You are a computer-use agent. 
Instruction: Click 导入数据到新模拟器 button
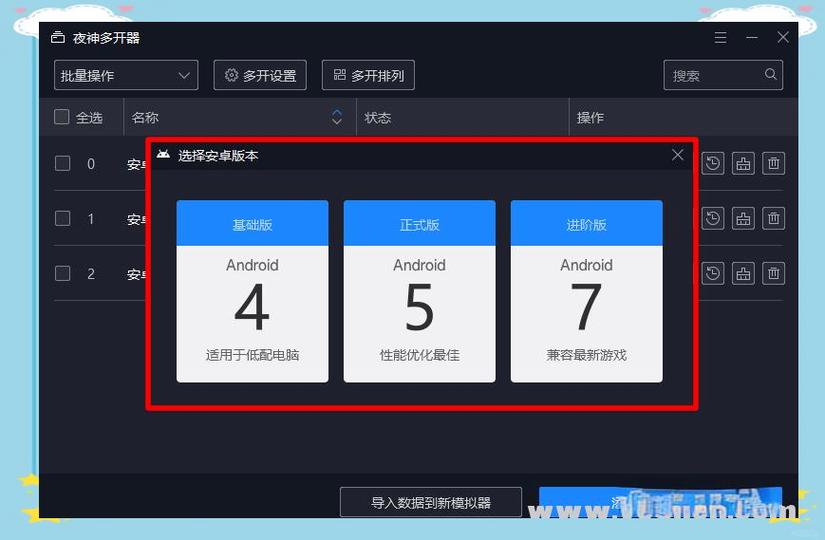coord(431,502)
